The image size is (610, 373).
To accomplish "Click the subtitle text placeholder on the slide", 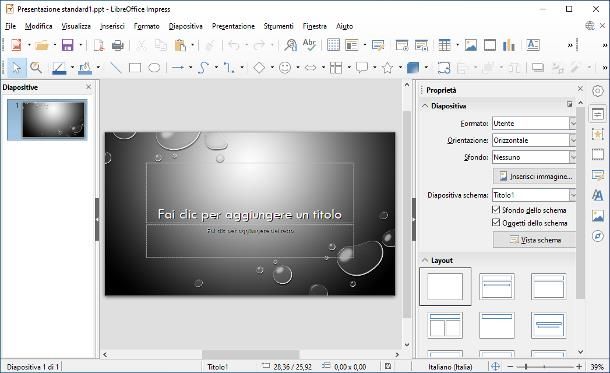I will point(250,241).
